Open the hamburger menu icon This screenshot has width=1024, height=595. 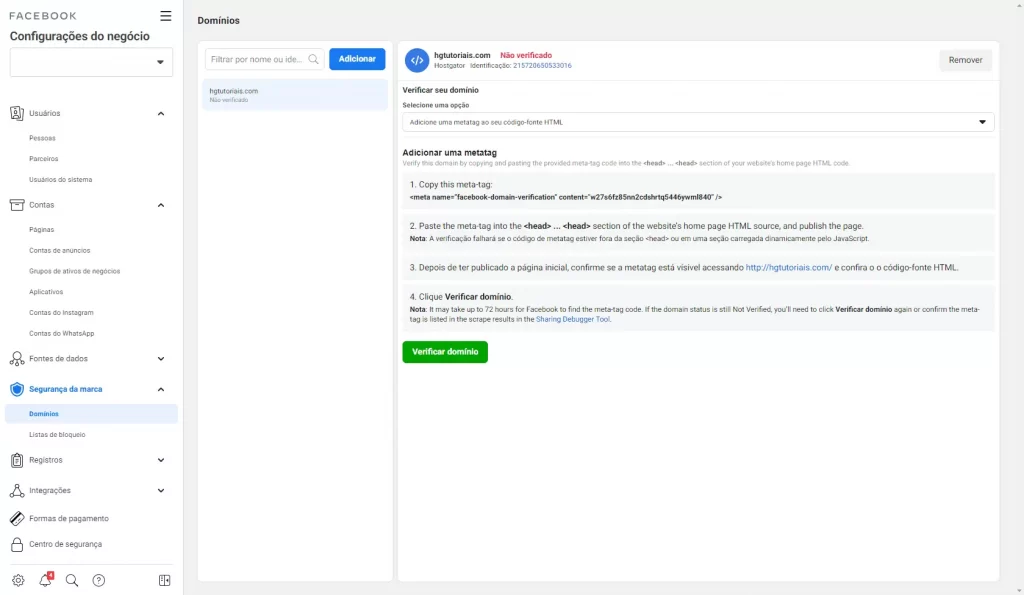point(166,16)
